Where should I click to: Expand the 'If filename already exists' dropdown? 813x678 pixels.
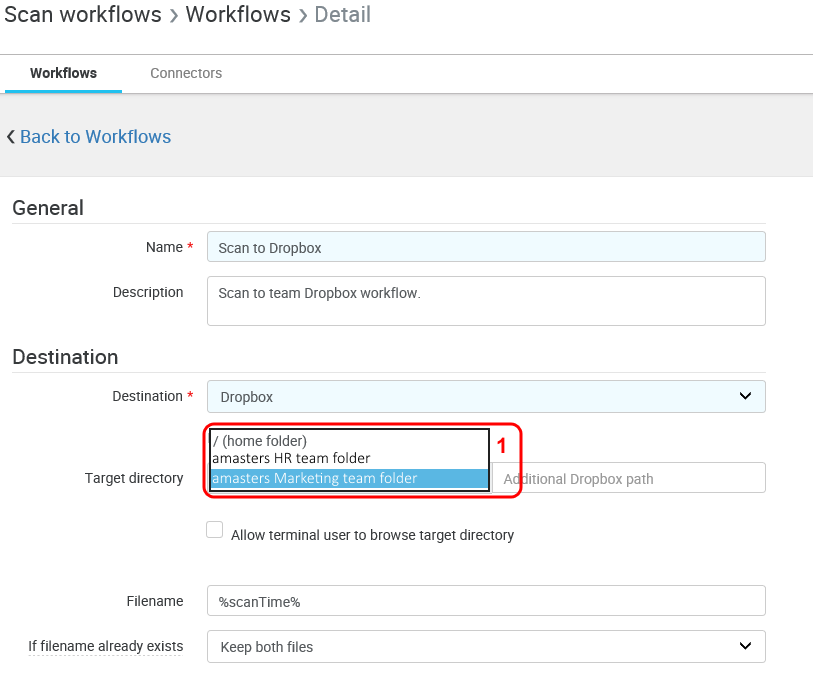(x=485, y=647)
